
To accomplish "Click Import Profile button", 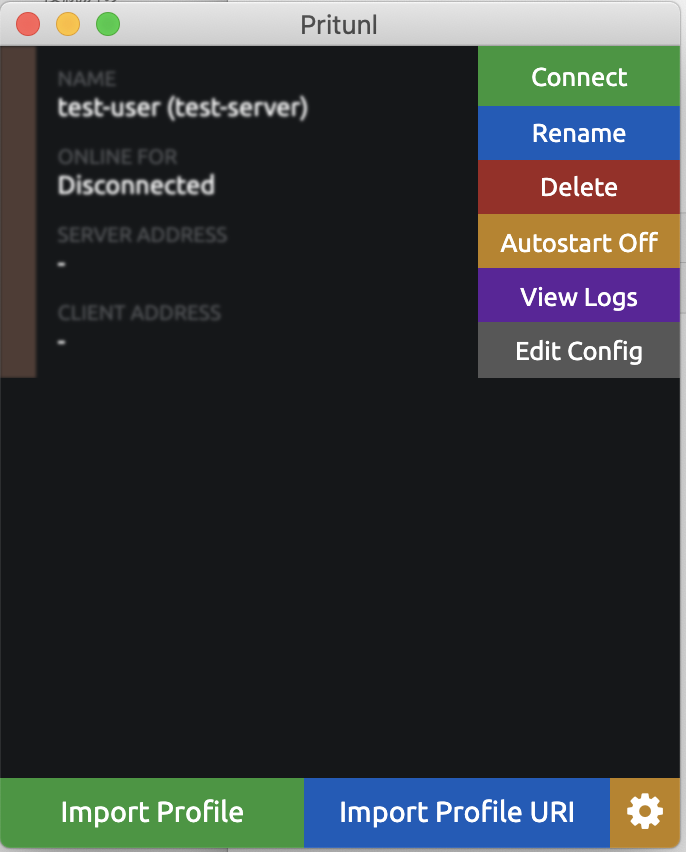I will tap(152, 812).
